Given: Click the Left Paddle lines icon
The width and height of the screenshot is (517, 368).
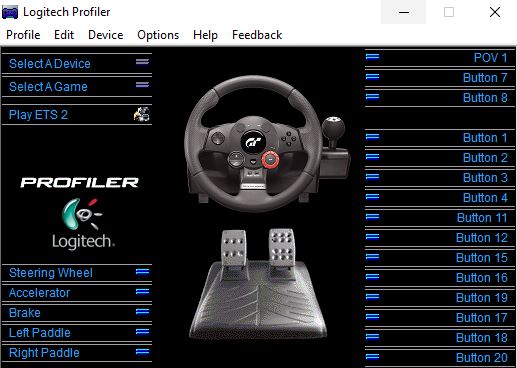Looking at the screenshot, I should [x=142, y=332].
